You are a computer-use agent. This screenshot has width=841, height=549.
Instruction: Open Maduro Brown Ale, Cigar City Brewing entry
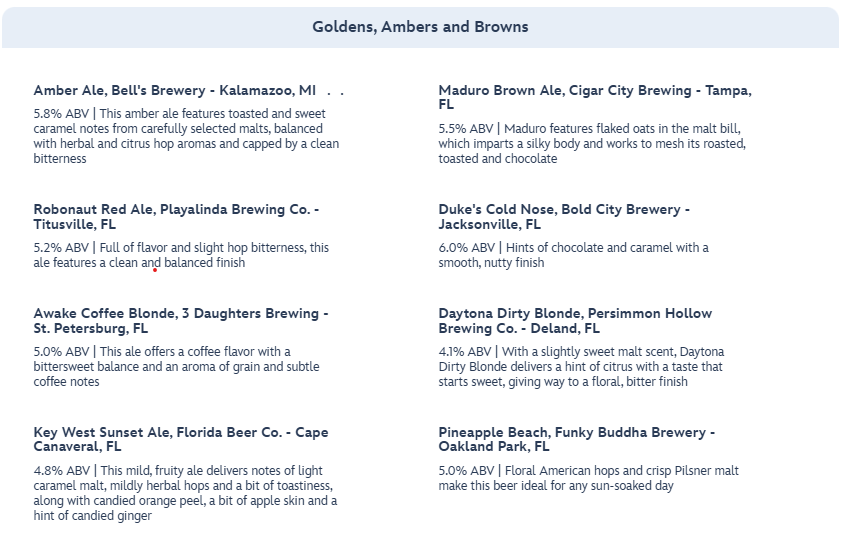click(x=594, y=97)
